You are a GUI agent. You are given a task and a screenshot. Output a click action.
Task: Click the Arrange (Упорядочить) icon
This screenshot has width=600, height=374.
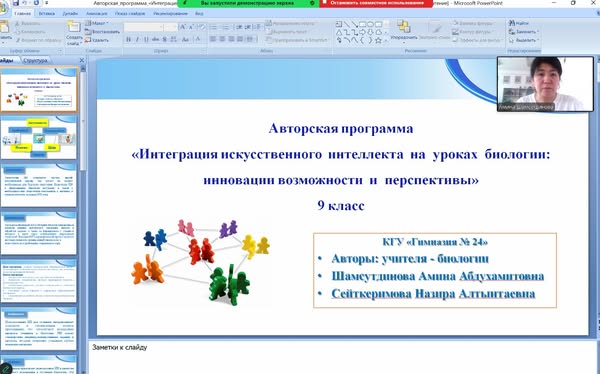[404, 30]
